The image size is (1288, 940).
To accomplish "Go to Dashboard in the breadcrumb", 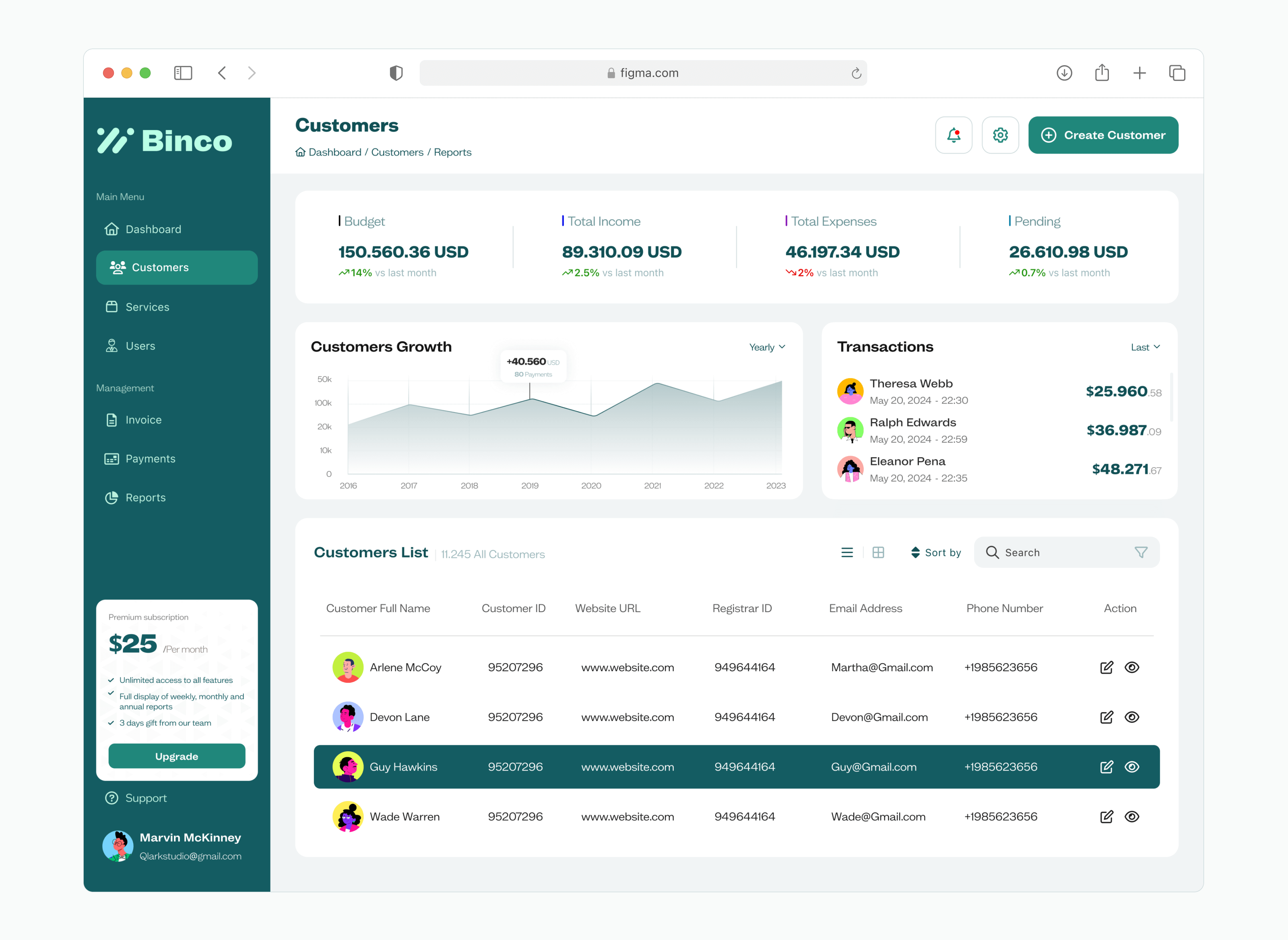I will click(334, 152).
